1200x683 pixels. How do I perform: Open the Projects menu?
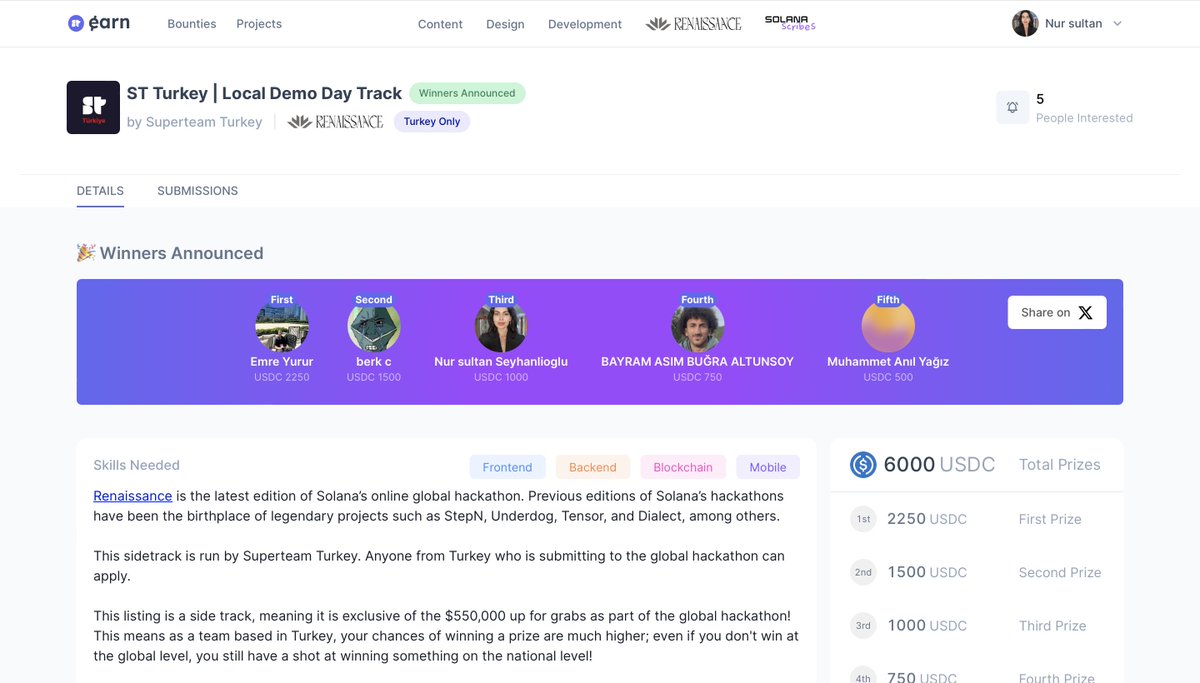click(x=259, y=24)
